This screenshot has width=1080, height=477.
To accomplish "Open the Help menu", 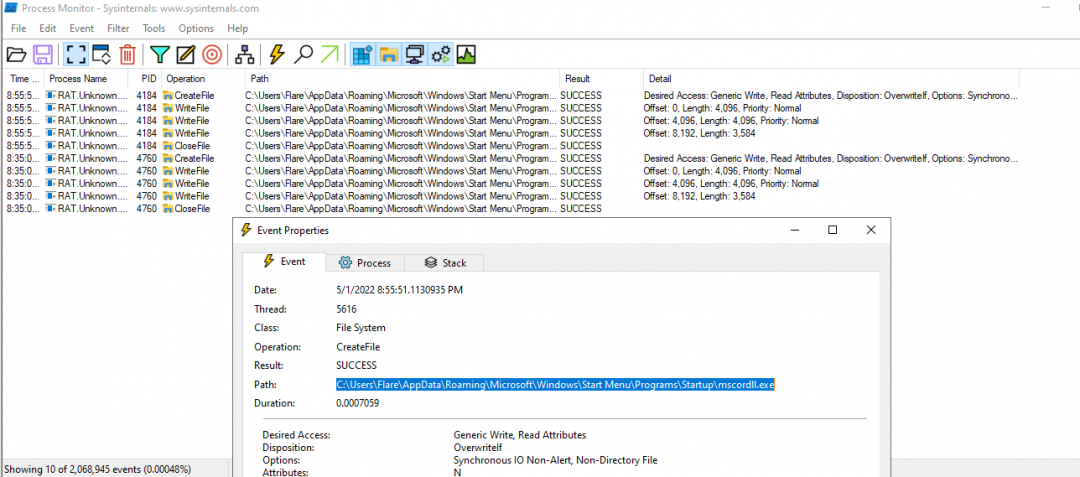I will [238, 28].
